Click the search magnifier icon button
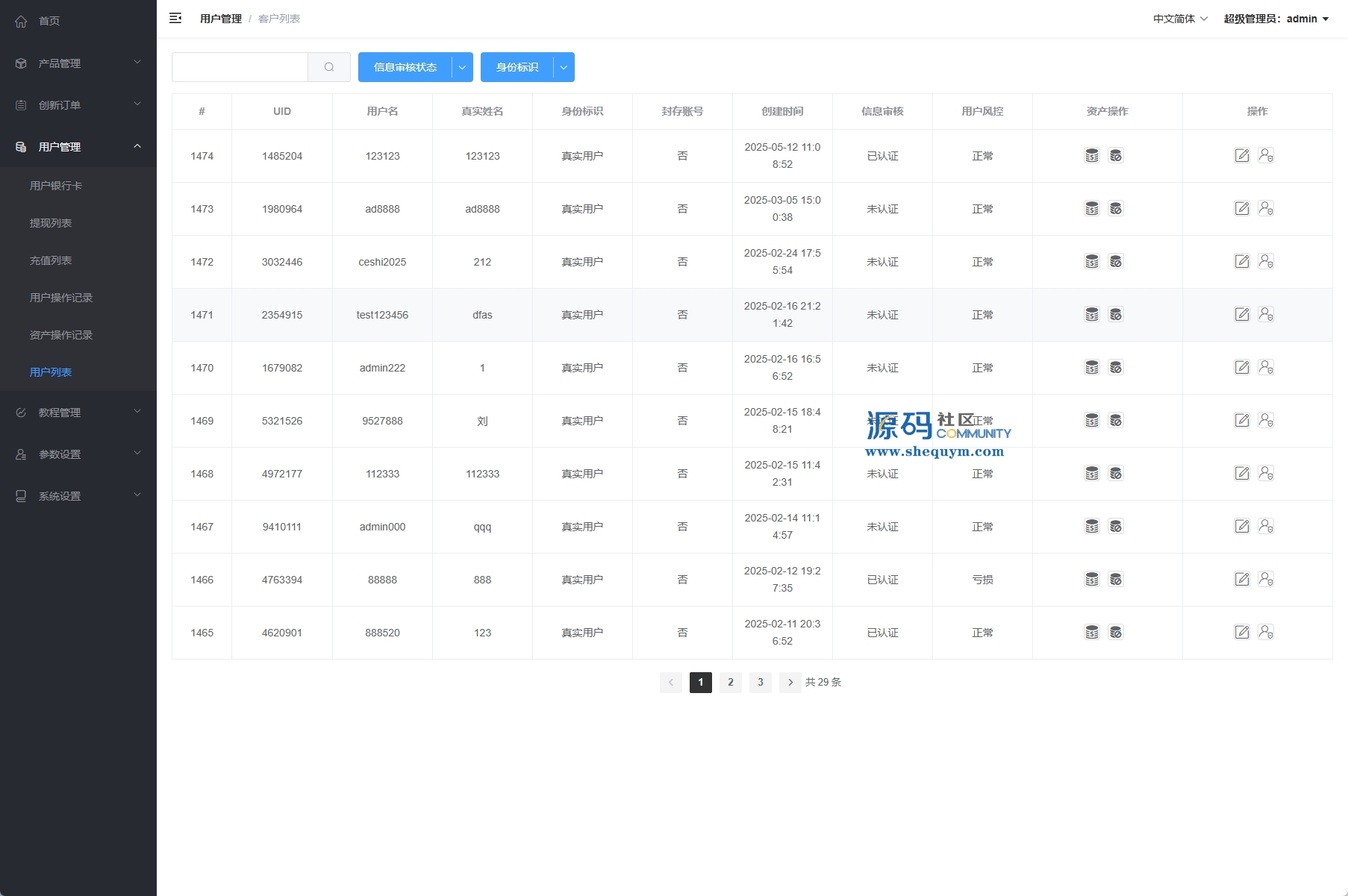The image size is (1348, 896). 329,67
